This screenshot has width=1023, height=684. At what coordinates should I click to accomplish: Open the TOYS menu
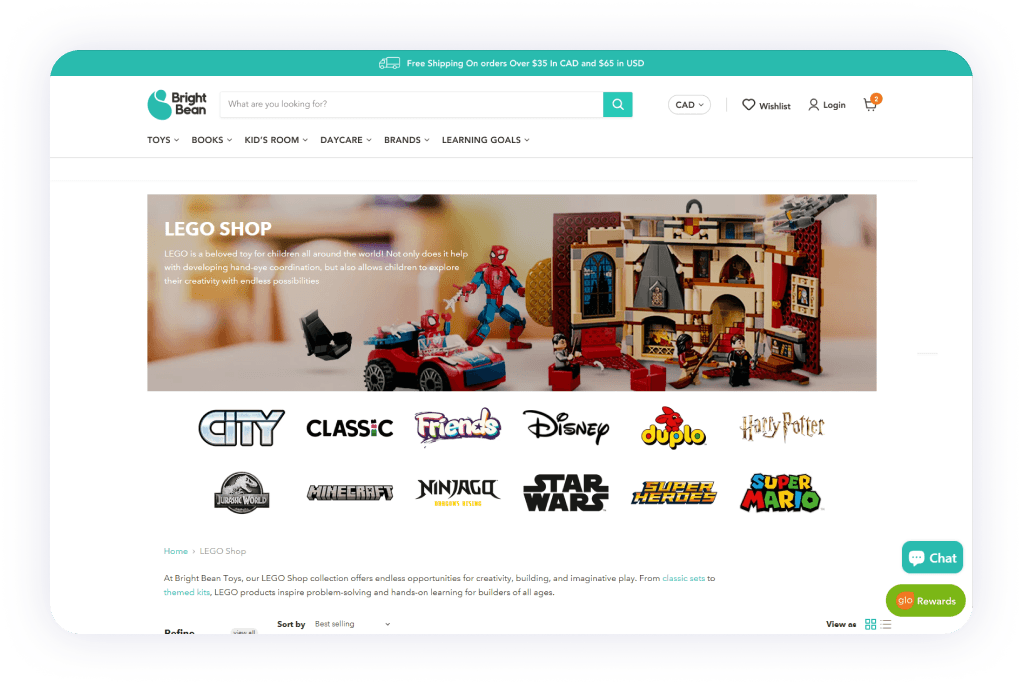162,140
